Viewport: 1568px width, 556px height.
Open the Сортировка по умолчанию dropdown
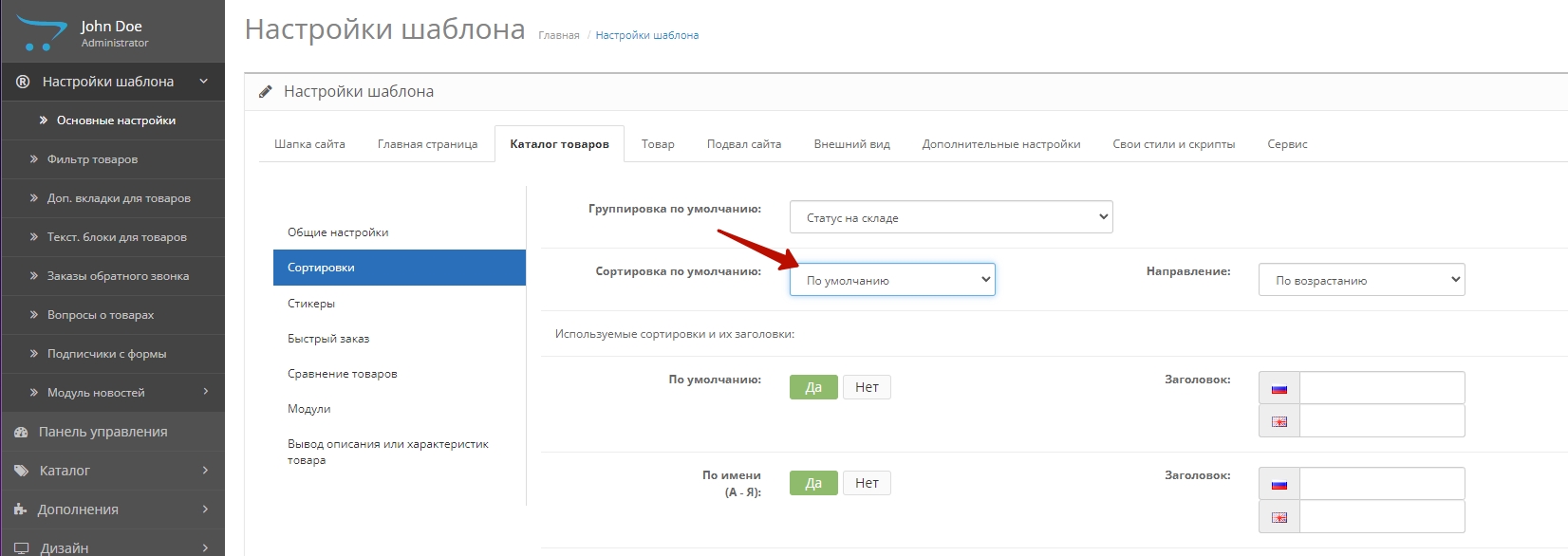pos(891,280)
